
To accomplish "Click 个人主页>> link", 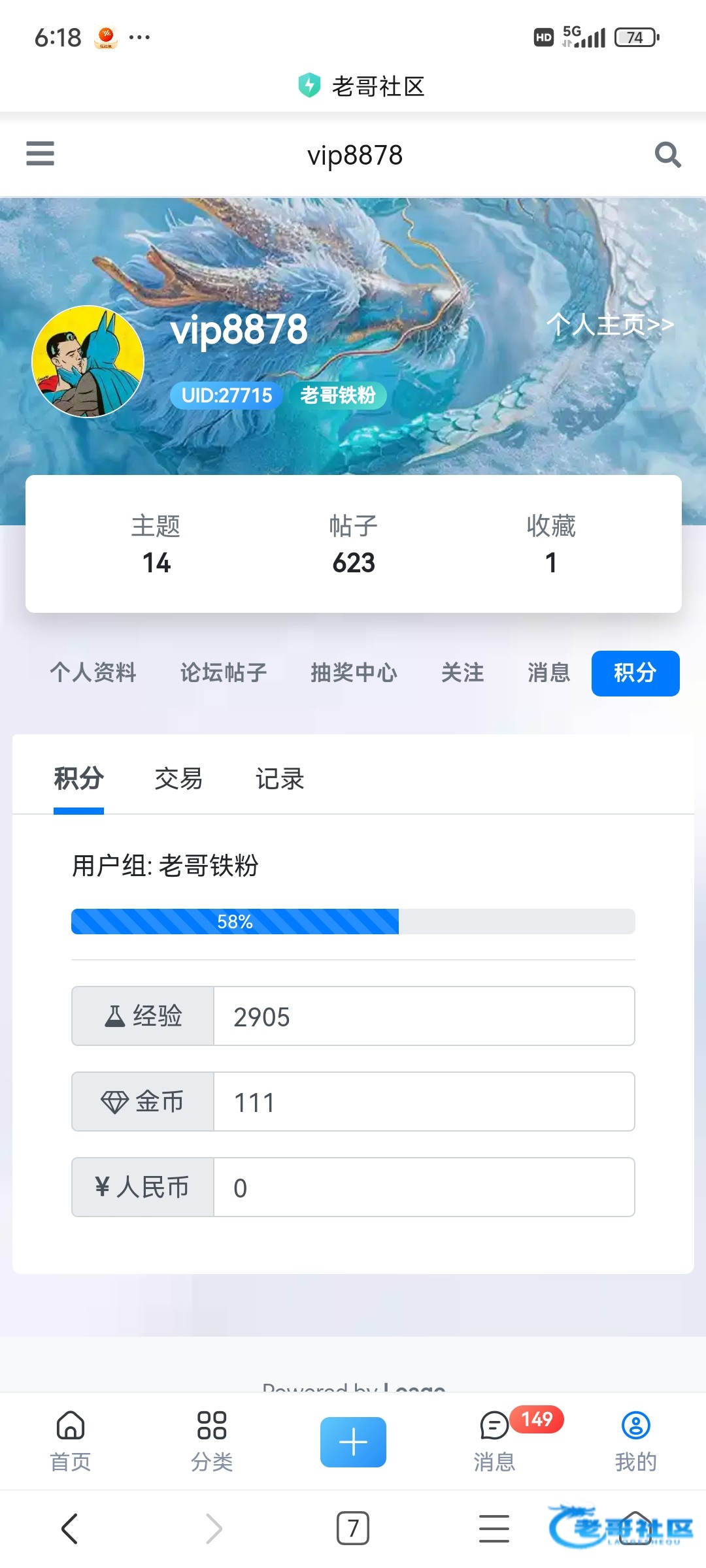I will (x=610, y=325).
